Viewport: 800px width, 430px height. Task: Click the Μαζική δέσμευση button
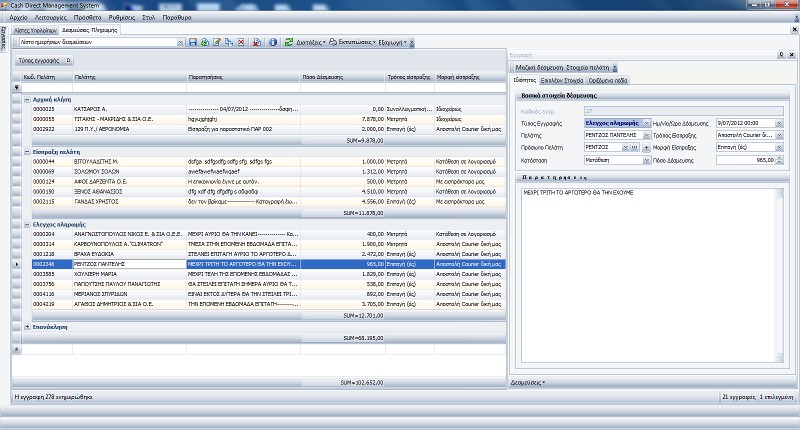pyautogui.click(x=539, y=68)
